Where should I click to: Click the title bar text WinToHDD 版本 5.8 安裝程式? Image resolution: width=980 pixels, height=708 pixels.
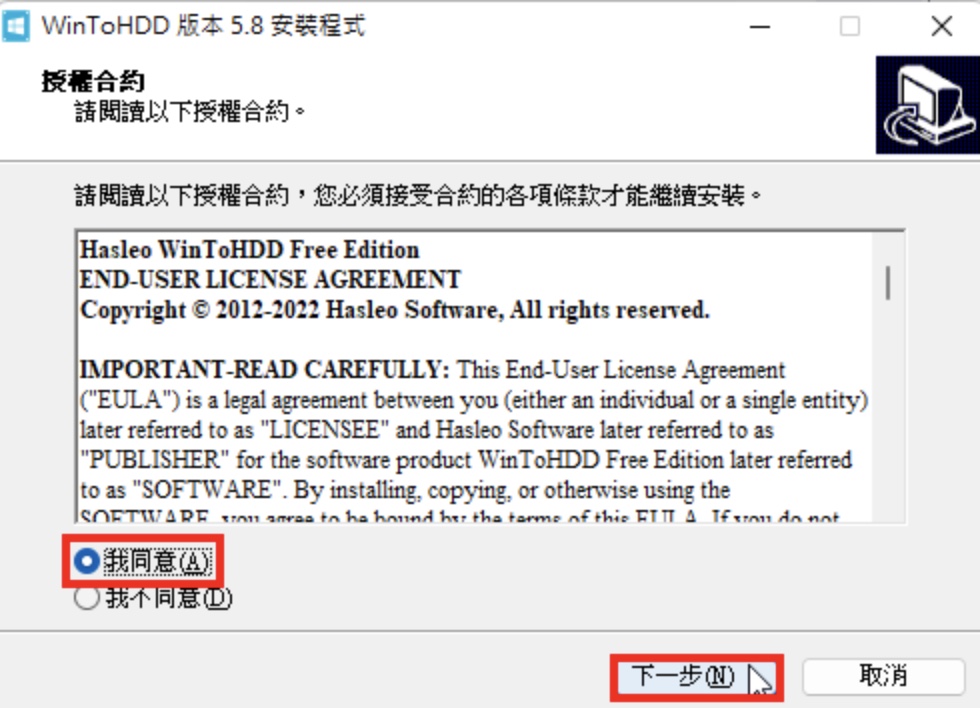click(203, 26)
